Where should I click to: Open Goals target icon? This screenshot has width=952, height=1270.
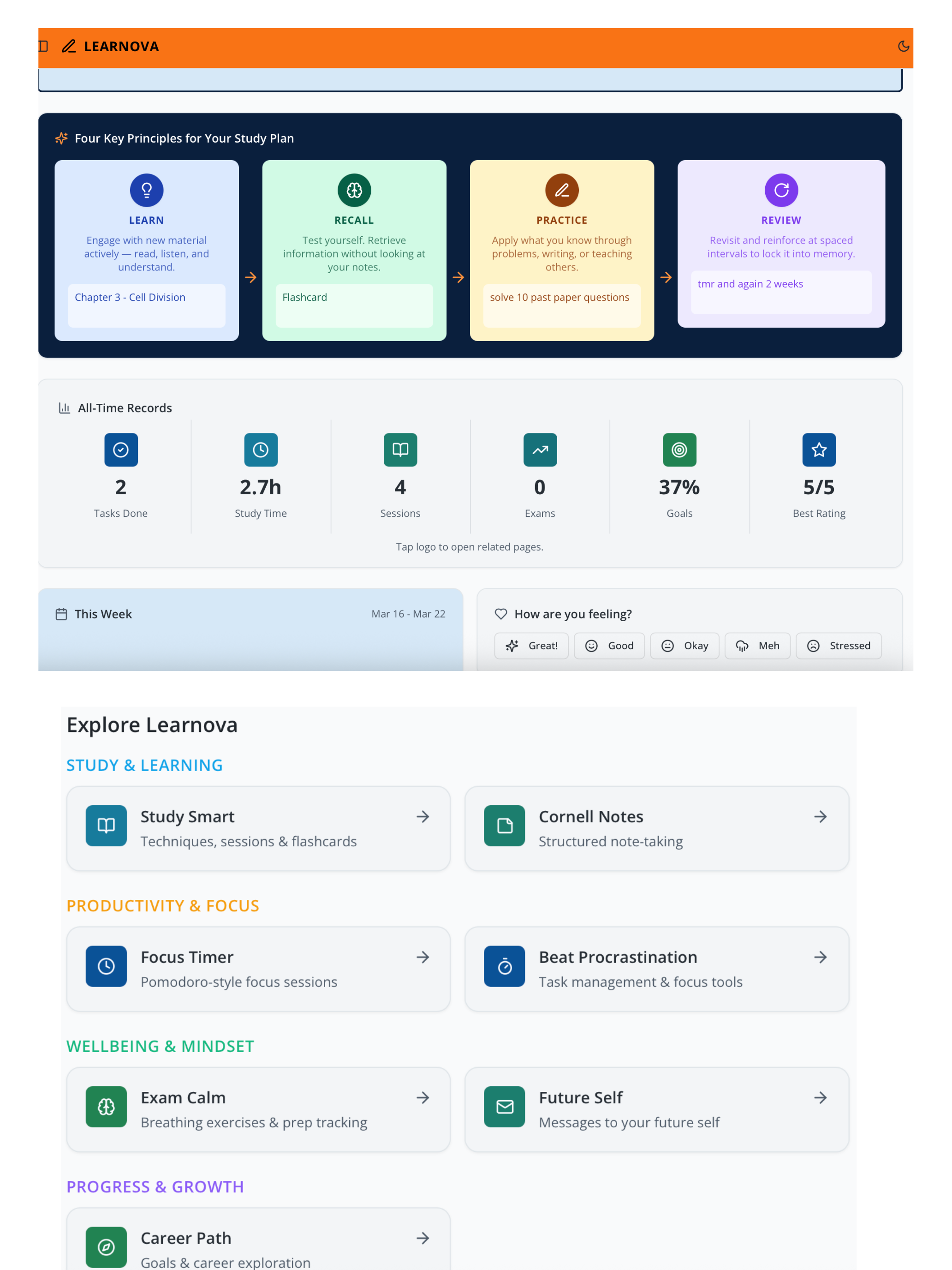coord(679,449)
